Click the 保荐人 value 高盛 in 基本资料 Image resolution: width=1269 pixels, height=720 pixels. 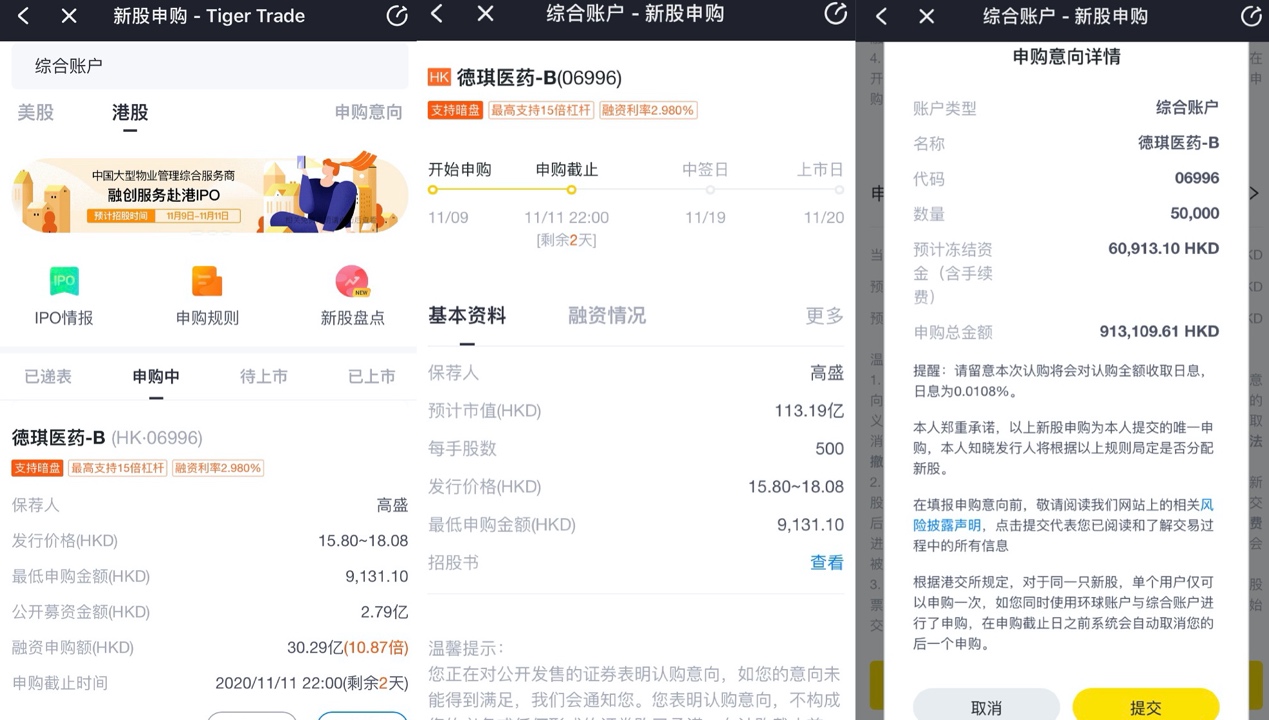[x=827, y=373]
